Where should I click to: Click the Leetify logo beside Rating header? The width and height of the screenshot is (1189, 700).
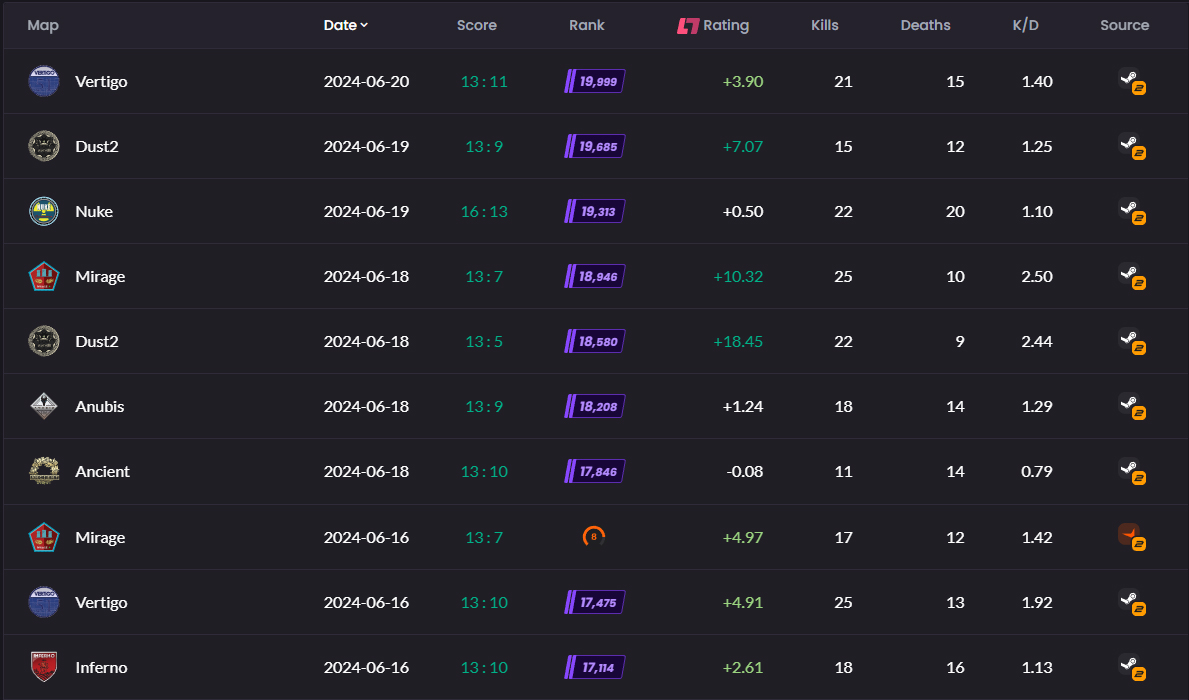tap(687, 26)
